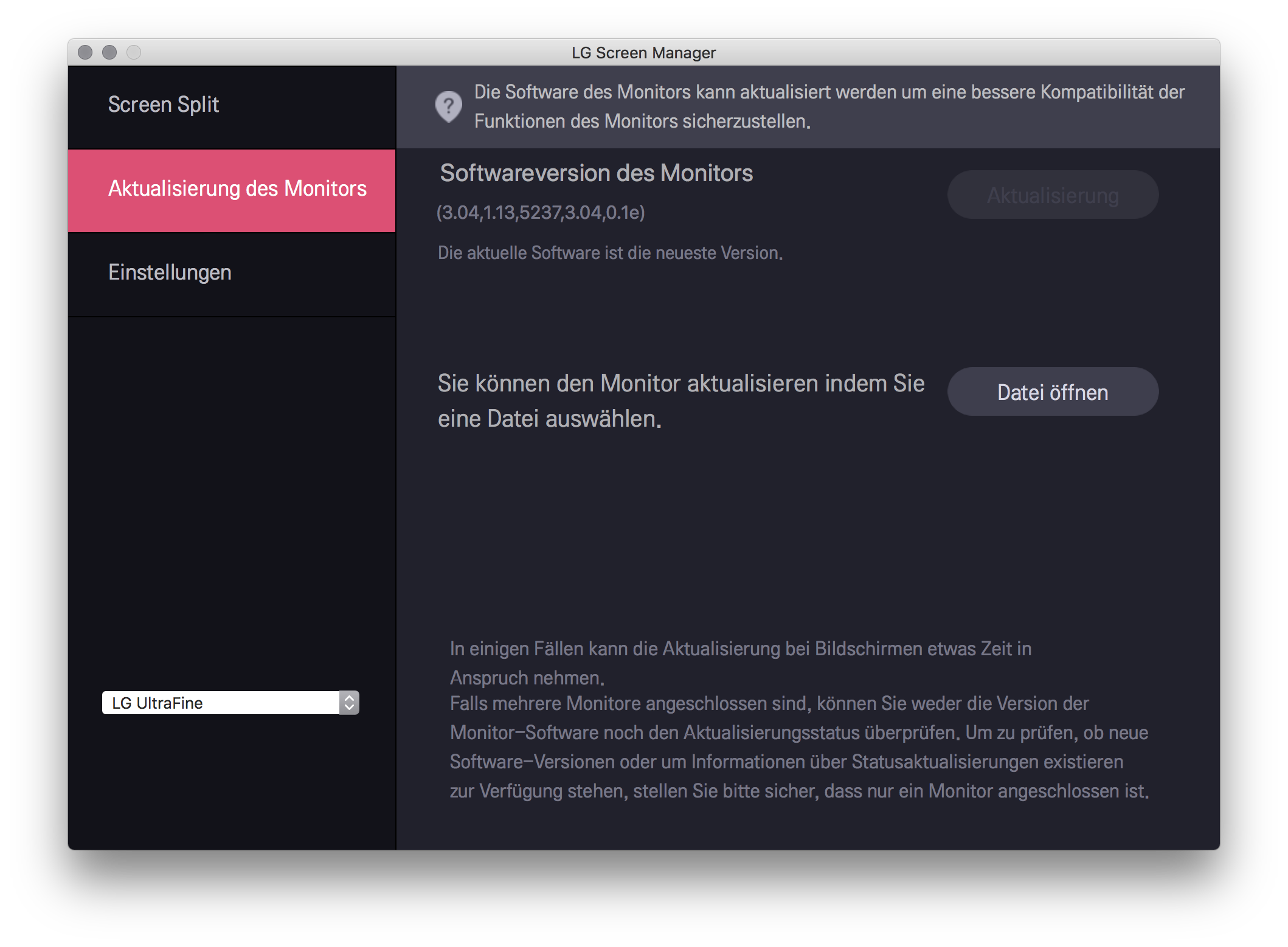Open the Screen Split section
1288x947 pixels.
[164, 105]
